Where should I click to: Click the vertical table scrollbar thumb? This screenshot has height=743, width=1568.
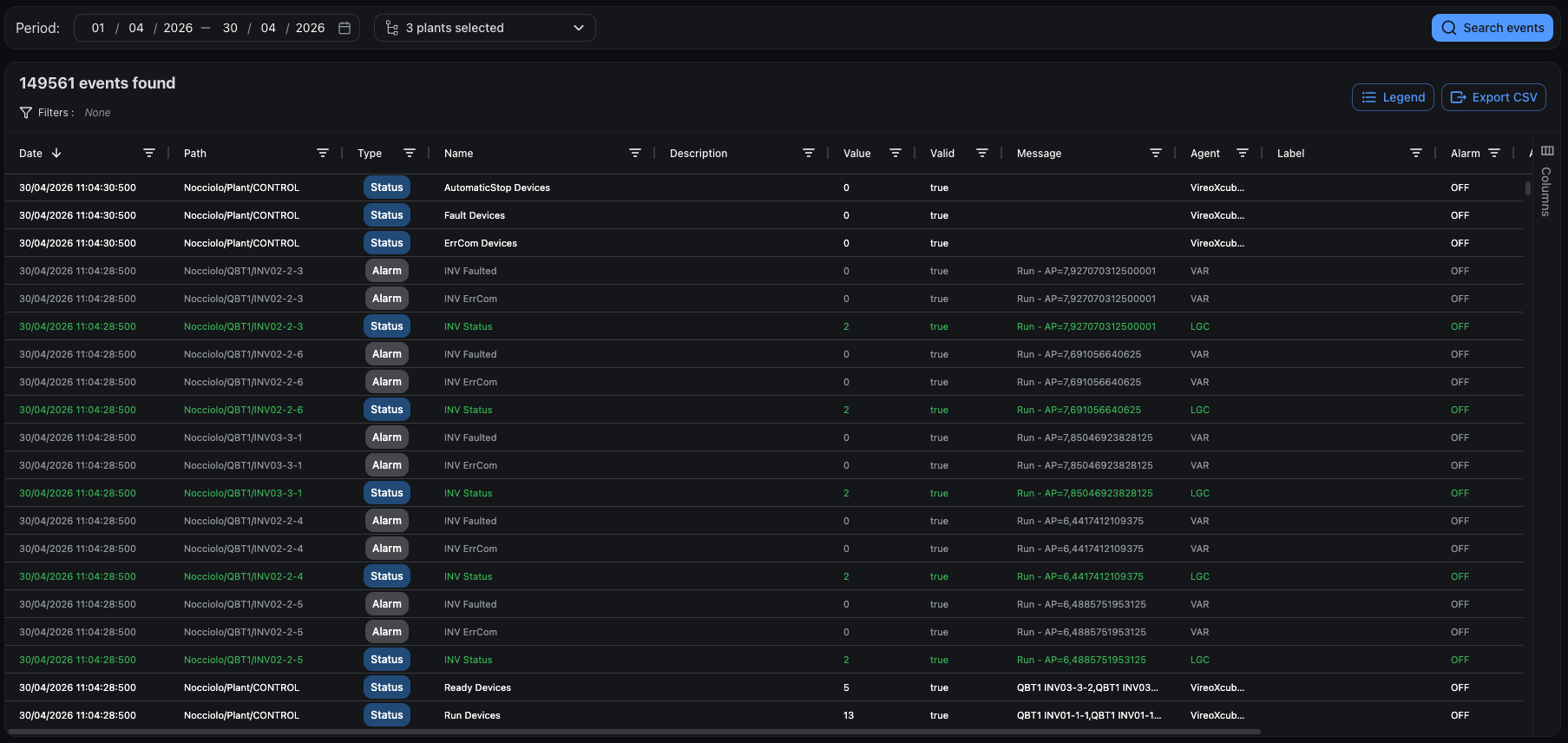1527,188
